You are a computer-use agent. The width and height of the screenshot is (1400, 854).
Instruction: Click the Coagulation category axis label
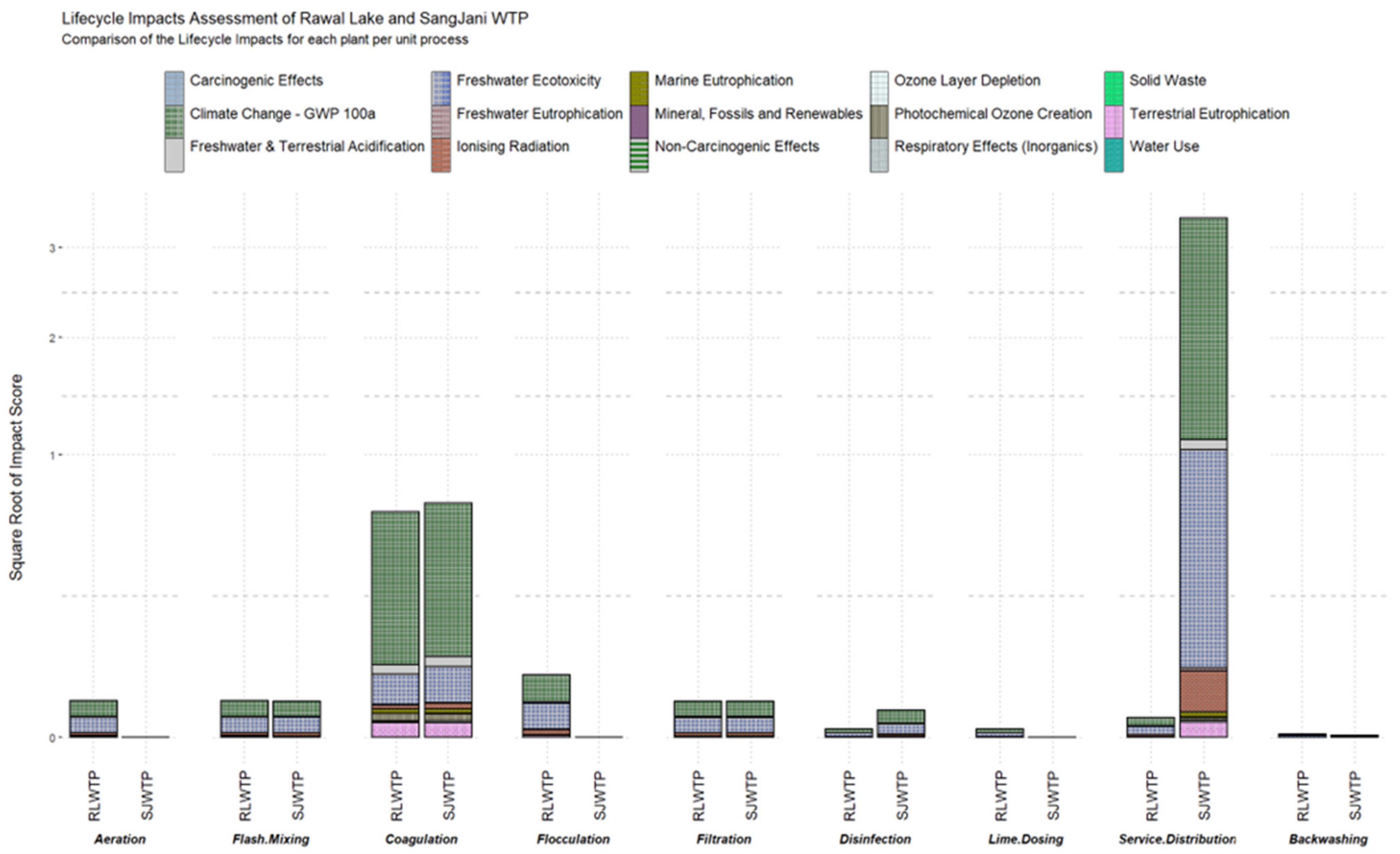click(x=421, y=839)
